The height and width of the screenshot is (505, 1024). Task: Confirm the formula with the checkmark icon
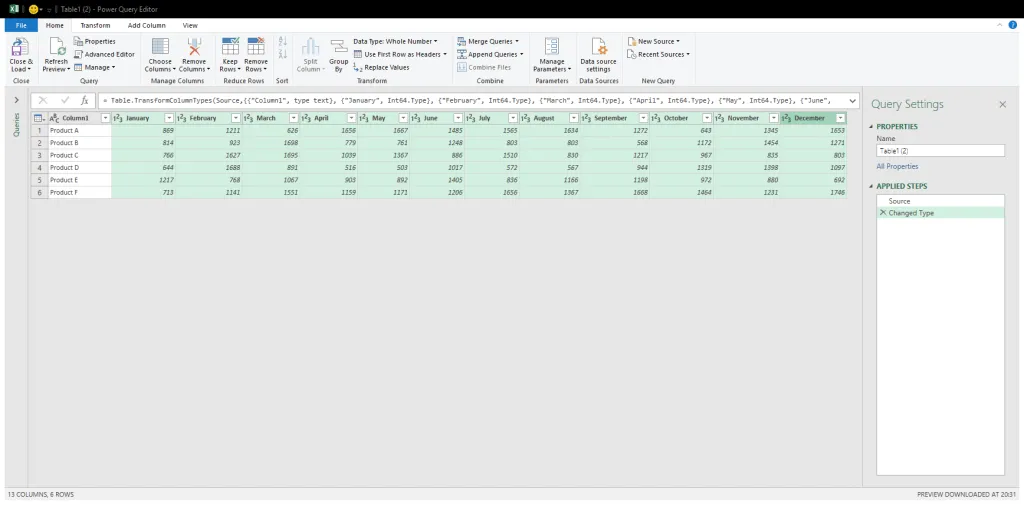click(65, 101)
